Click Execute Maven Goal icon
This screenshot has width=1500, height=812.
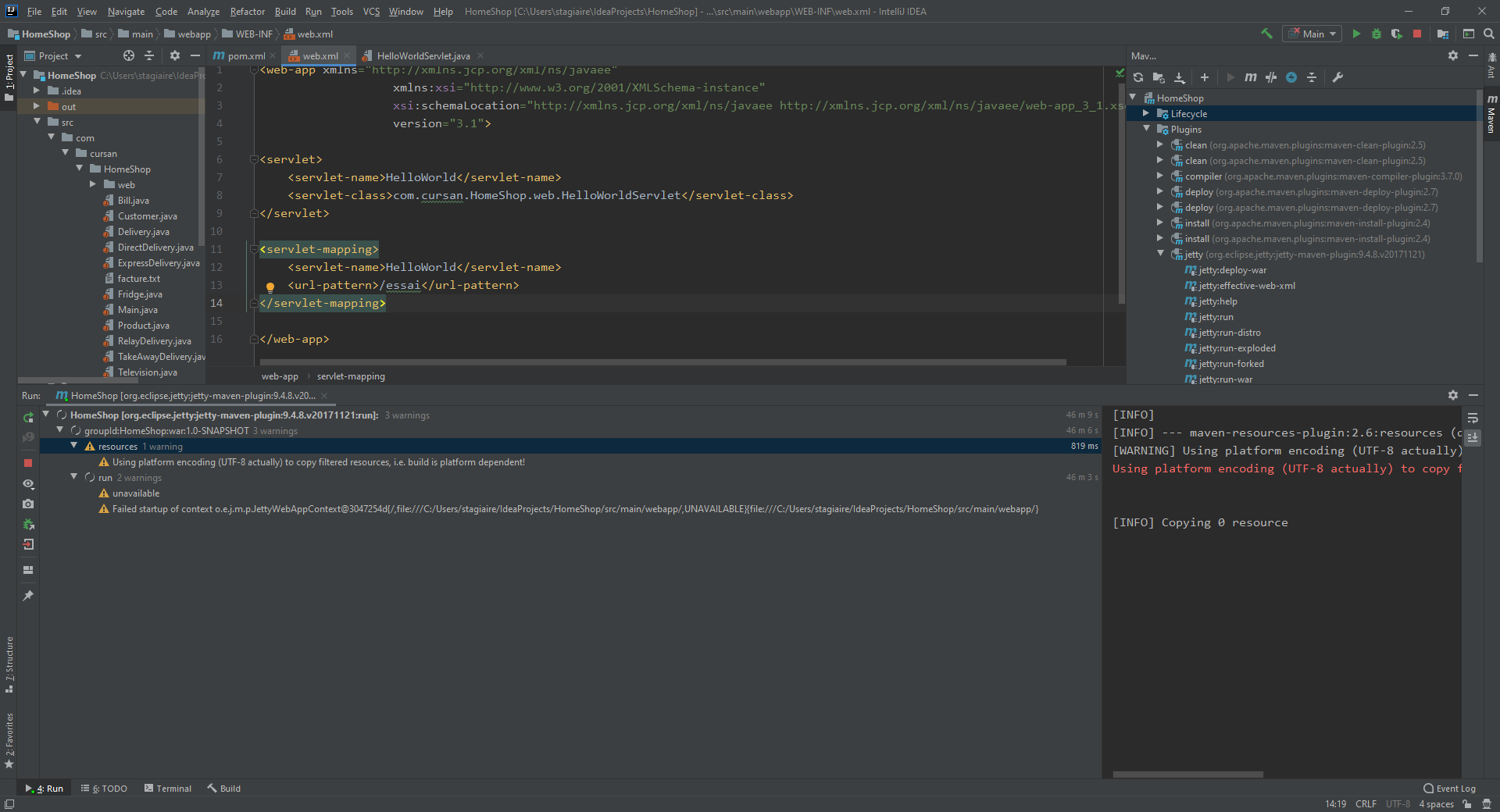coord(1251,77)
